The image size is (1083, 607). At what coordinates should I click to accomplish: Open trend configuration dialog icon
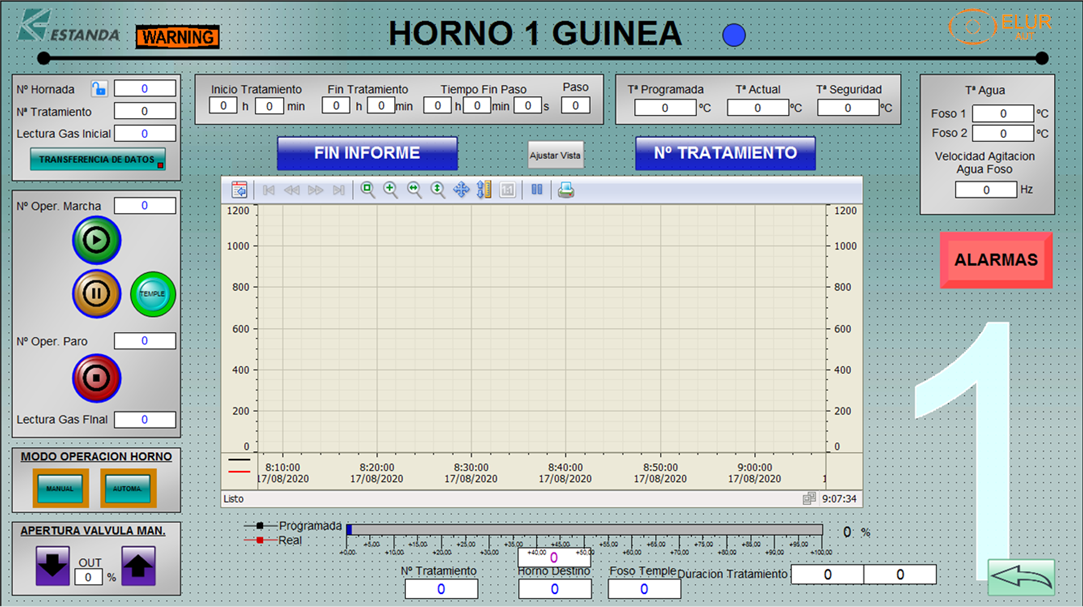point(239,190)
